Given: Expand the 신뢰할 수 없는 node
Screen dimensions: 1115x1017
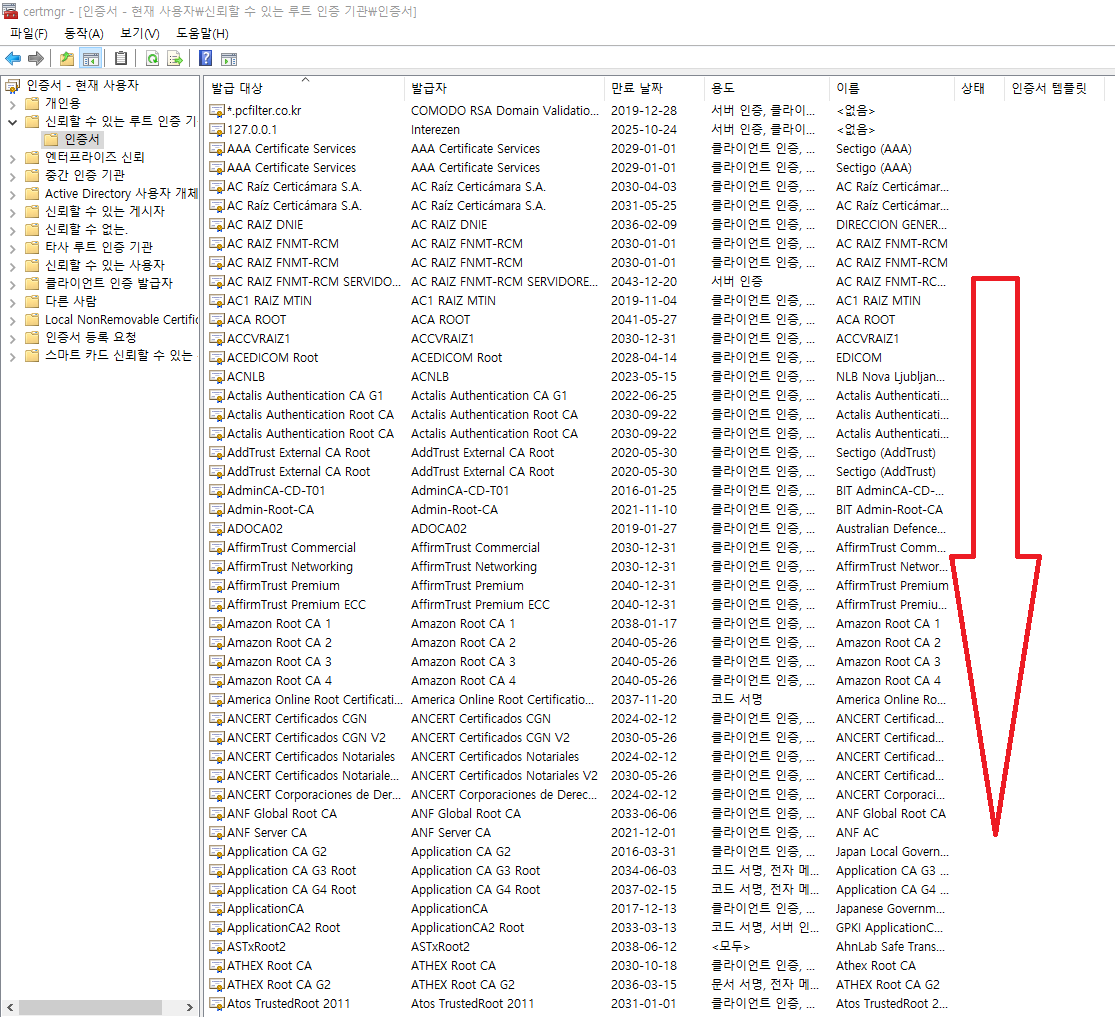Looking at the screenshot, I should 12,230.
